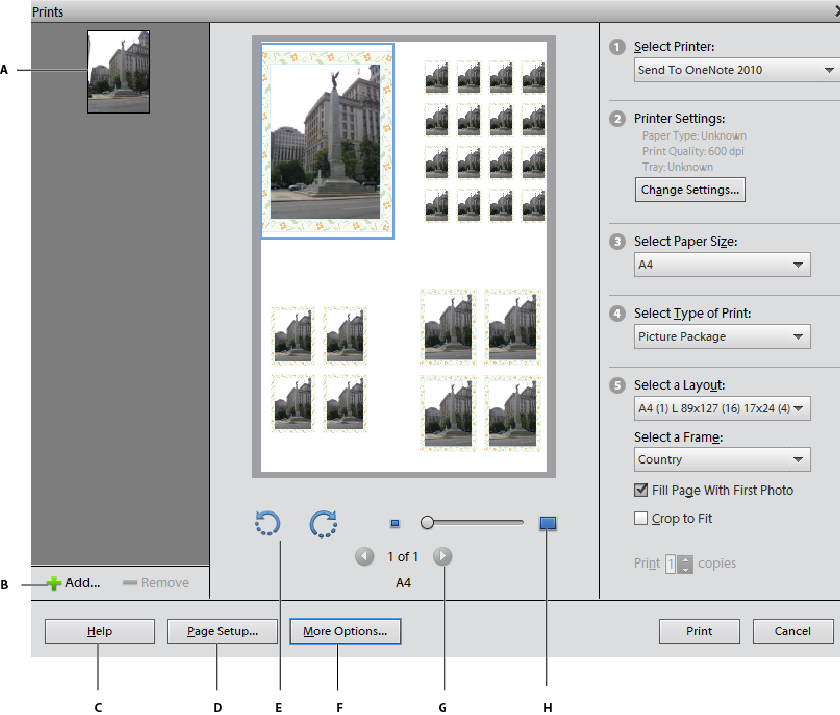Viewport: 840px width, 715px height.
Task: Open the More Options dialog
Action: point(345,631)
